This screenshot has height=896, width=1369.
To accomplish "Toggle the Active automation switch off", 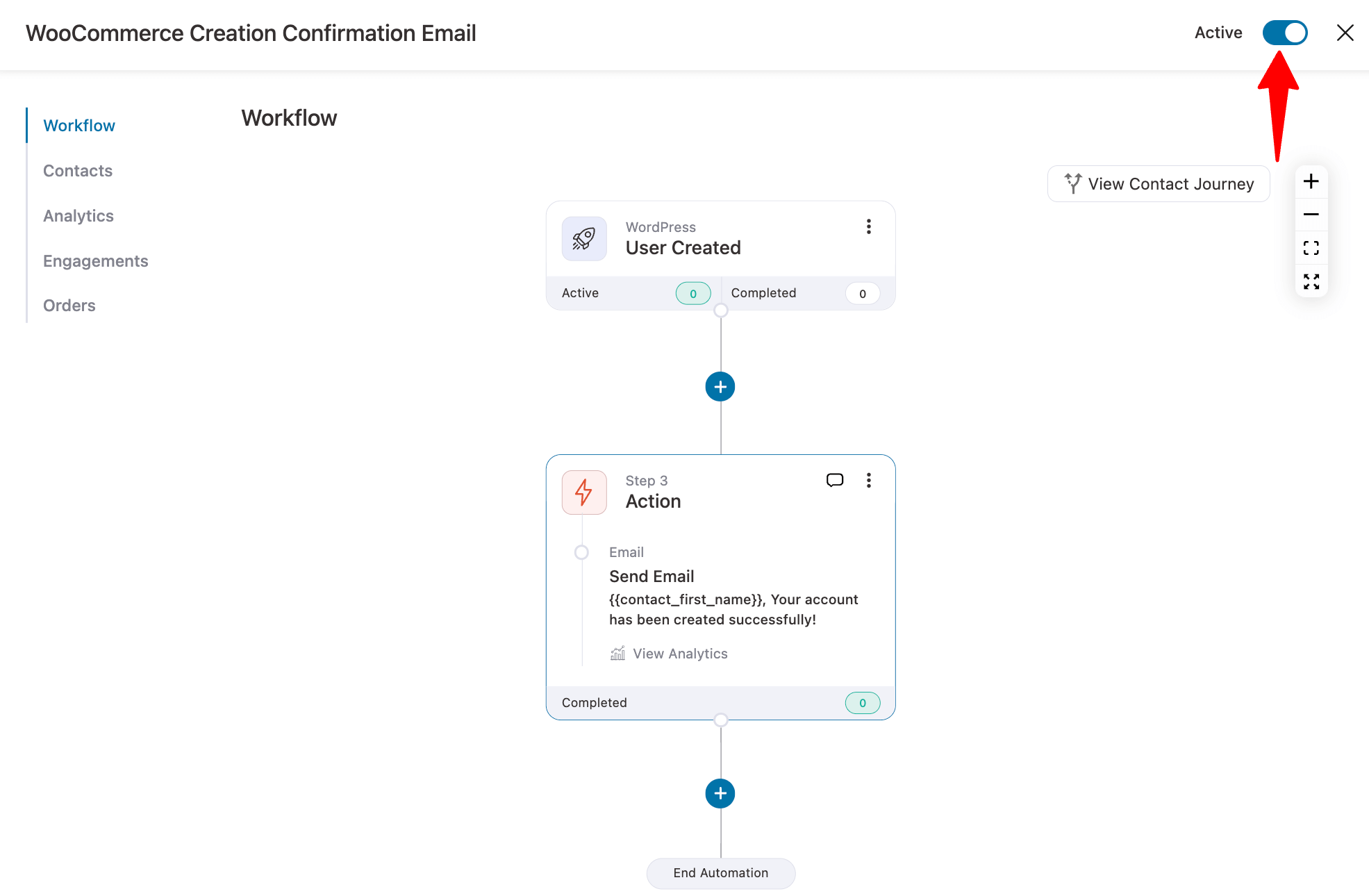I will 1284,33.
